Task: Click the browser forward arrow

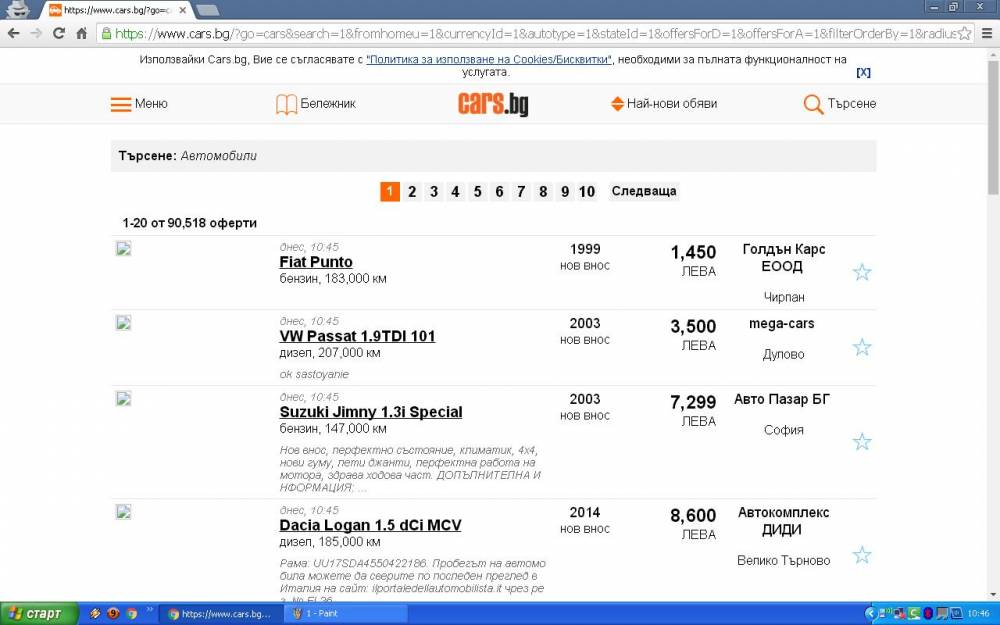Action: [36, 33]
